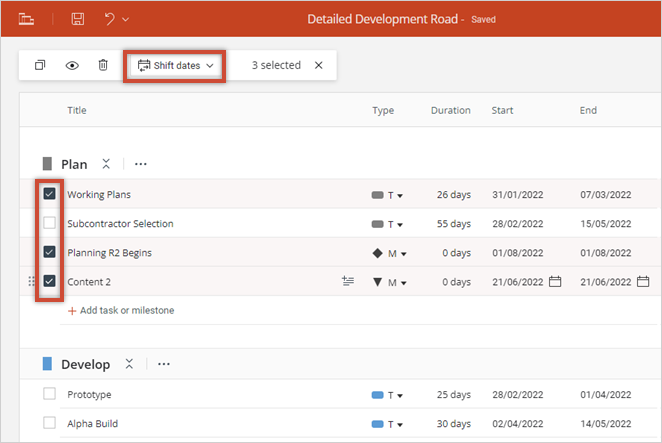
Task: Select the Prototype title
Action: point(90,395)
